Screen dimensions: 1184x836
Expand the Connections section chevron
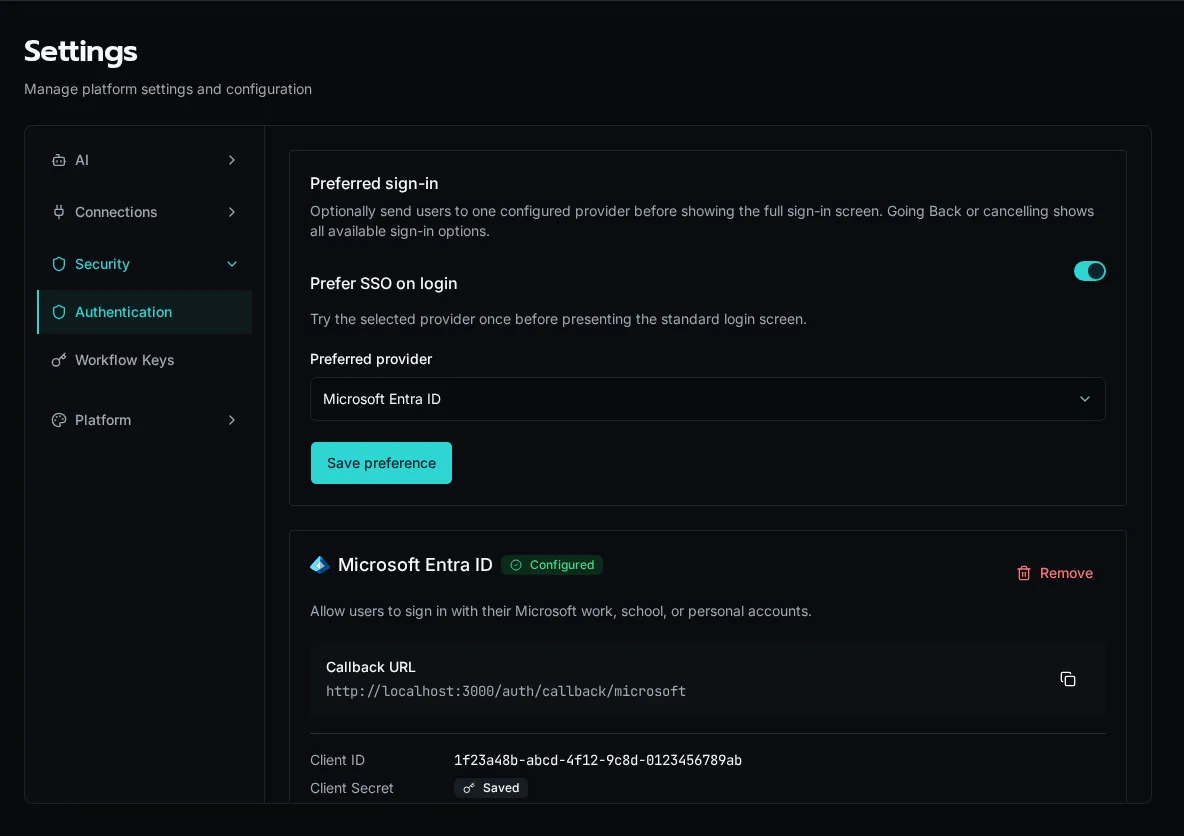click(232, 212)
